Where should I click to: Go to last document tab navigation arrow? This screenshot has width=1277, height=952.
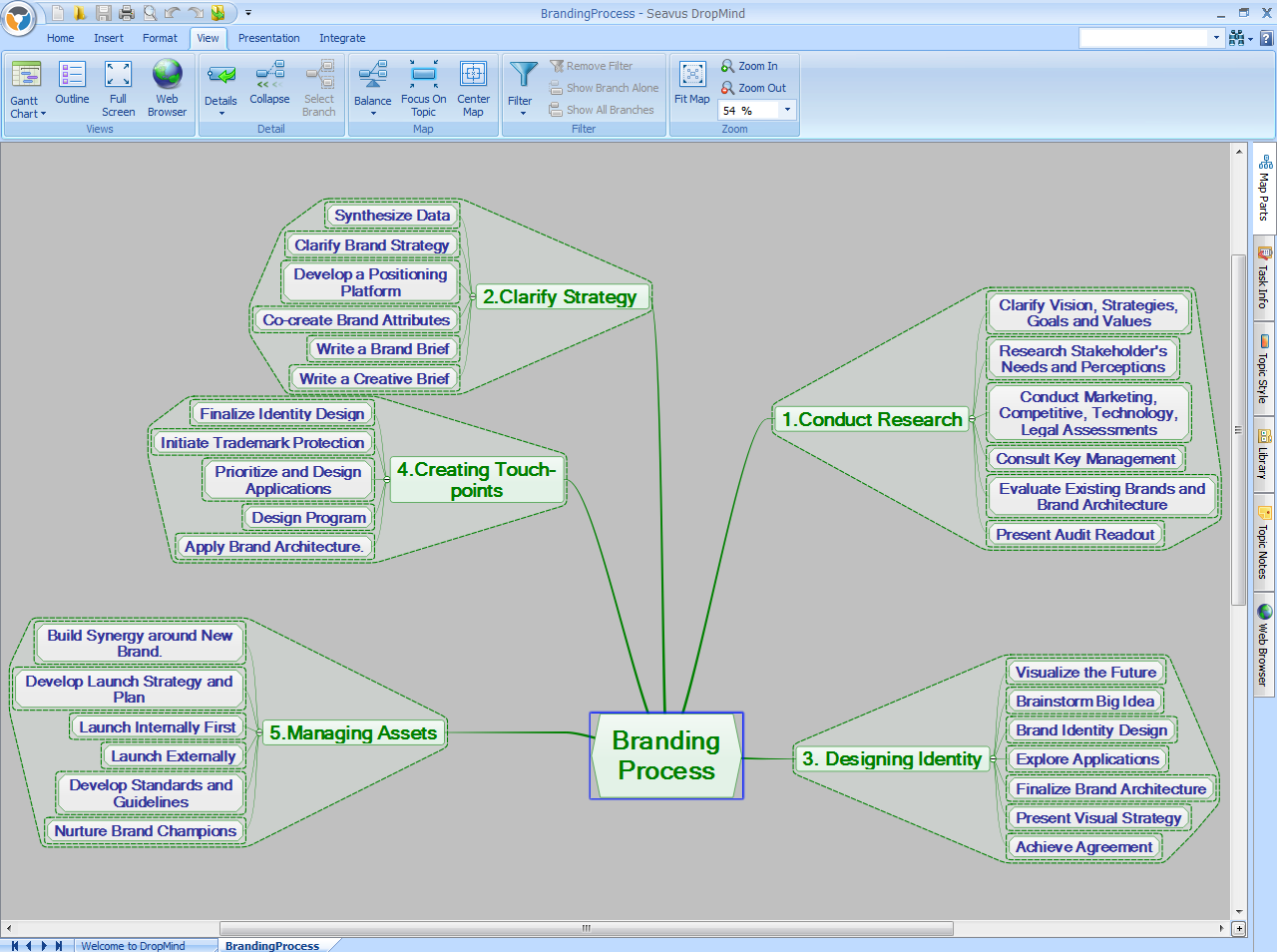[x=59, y=945]
